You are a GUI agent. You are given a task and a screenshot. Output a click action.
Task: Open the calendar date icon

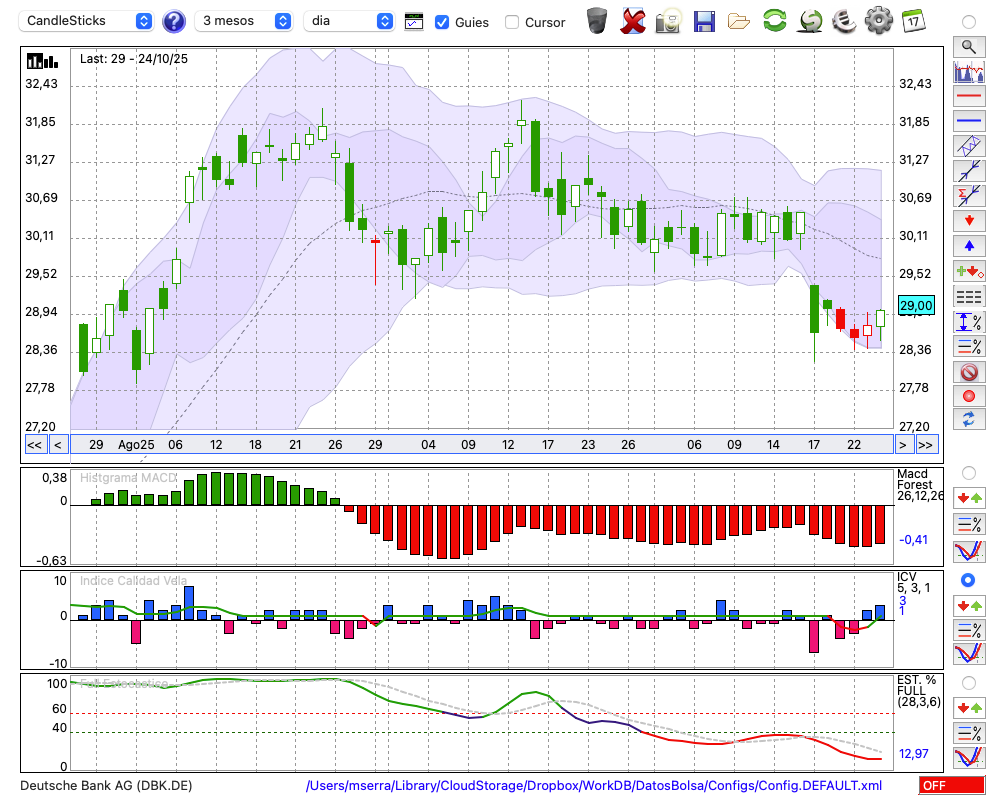click(913, 21)
